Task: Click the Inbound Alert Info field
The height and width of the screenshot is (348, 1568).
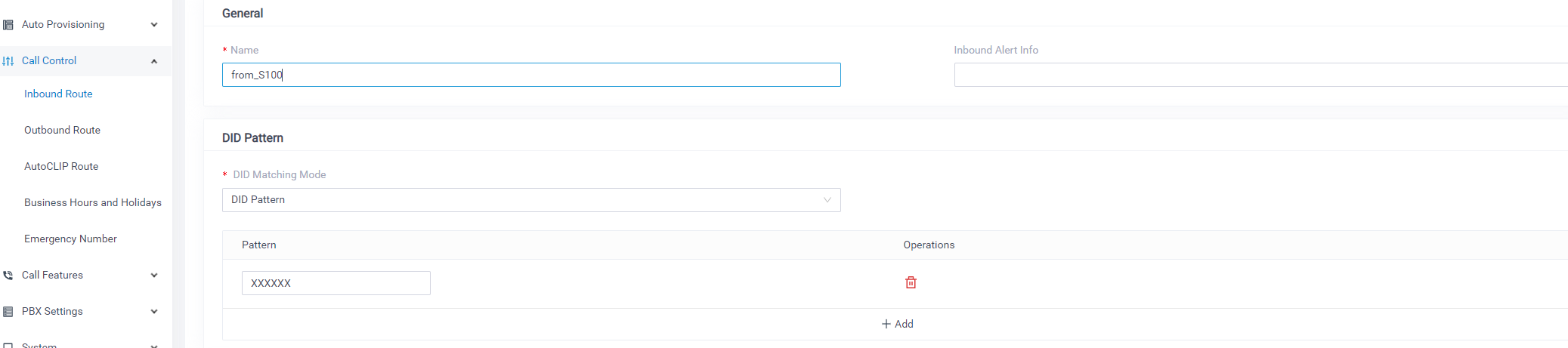Action: [x=1260, y=75]
